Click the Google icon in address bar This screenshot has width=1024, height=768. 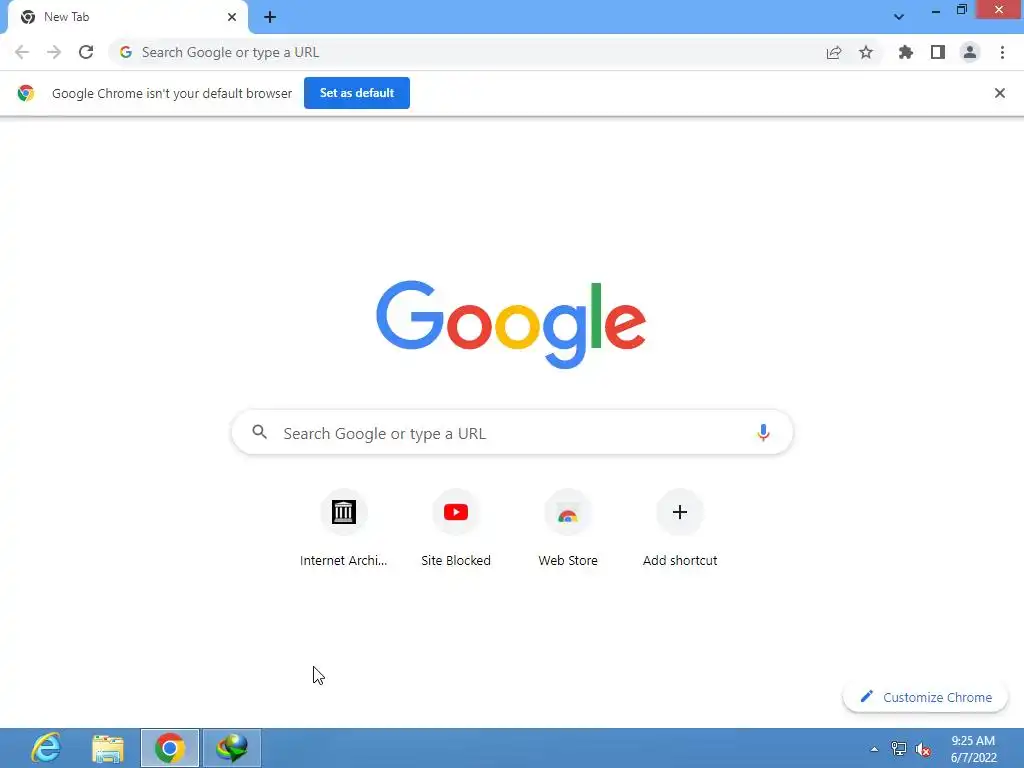(126, 52)
